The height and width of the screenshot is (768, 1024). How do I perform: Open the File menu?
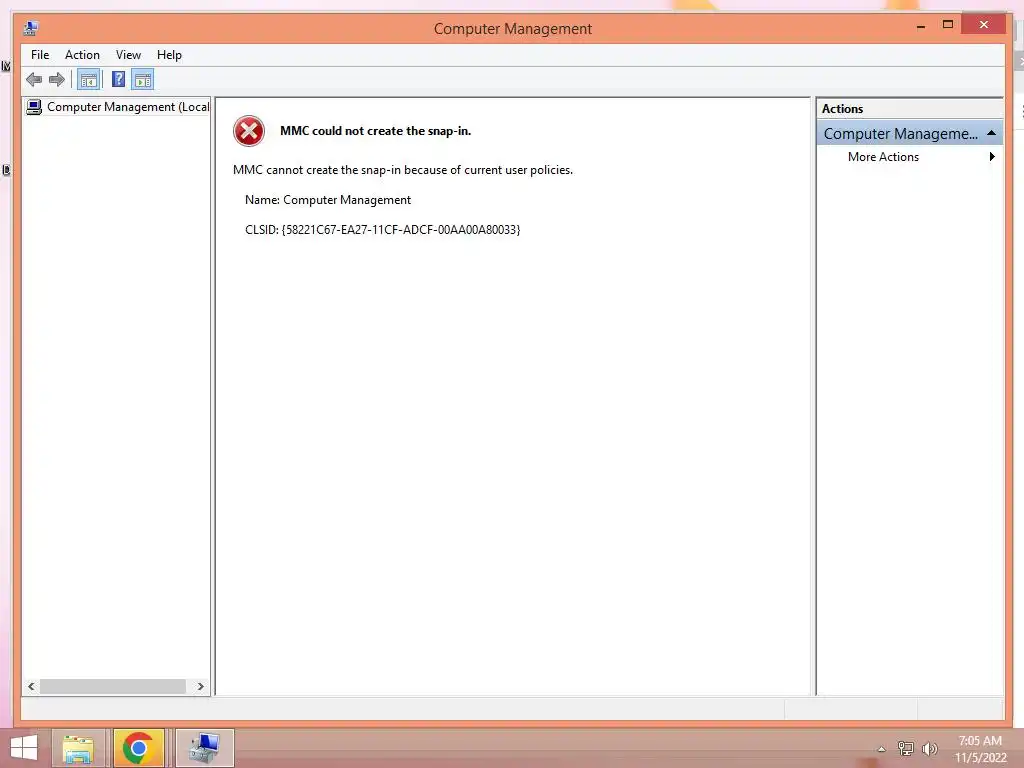40,55
